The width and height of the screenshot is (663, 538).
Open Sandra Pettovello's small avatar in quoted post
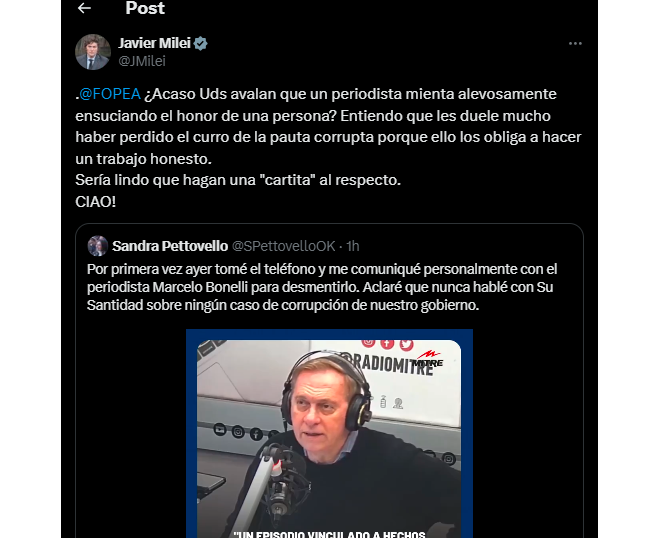click(x=98, y=246)
